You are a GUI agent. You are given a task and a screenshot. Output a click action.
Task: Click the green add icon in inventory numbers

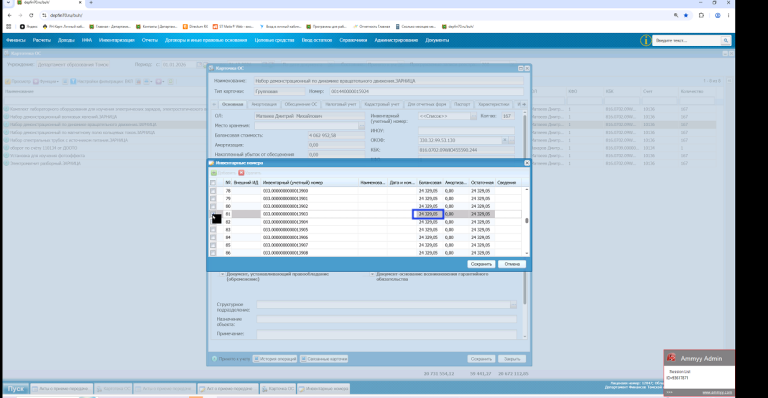(x=214, y=173)
